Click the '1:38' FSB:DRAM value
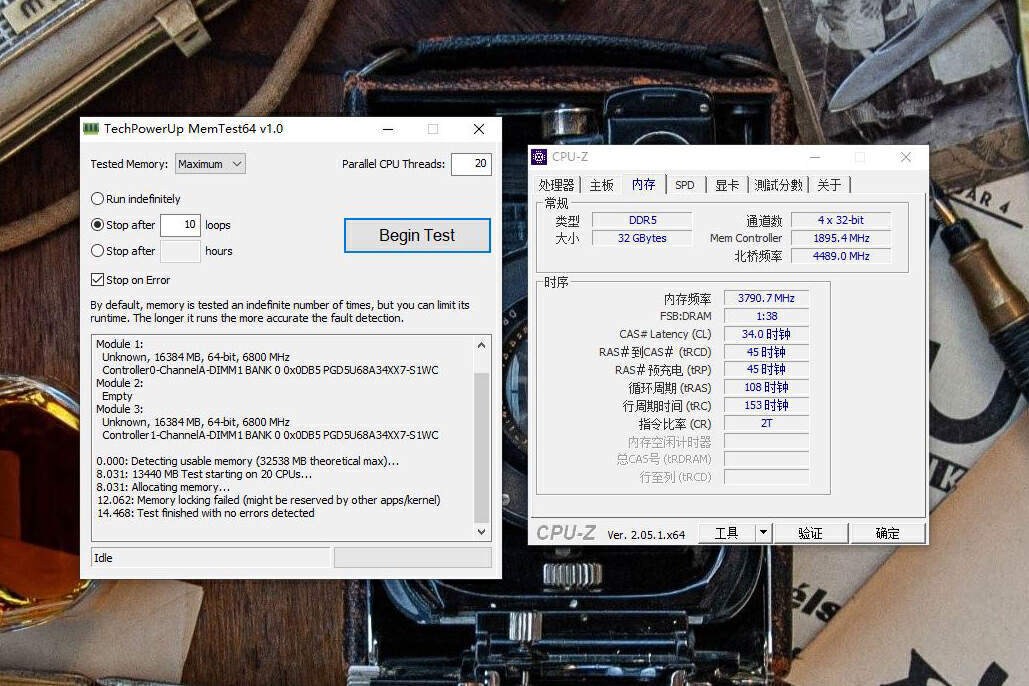This screenshot has width=1029, height=686. click(766, 316)
